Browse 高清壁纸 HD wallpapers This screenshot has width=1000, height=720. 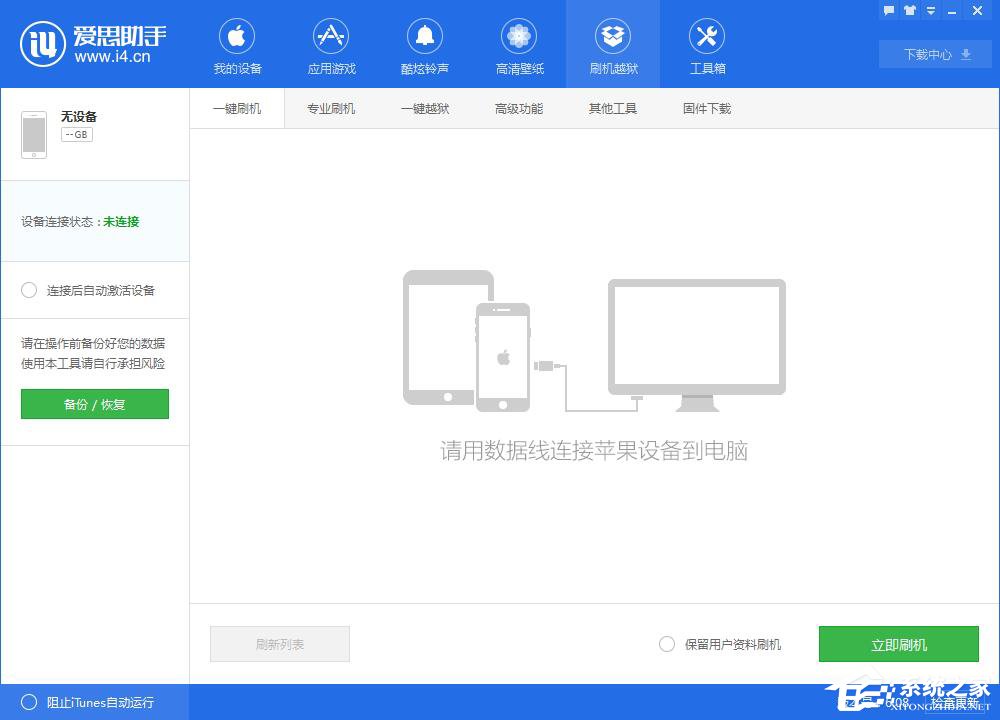518,44
